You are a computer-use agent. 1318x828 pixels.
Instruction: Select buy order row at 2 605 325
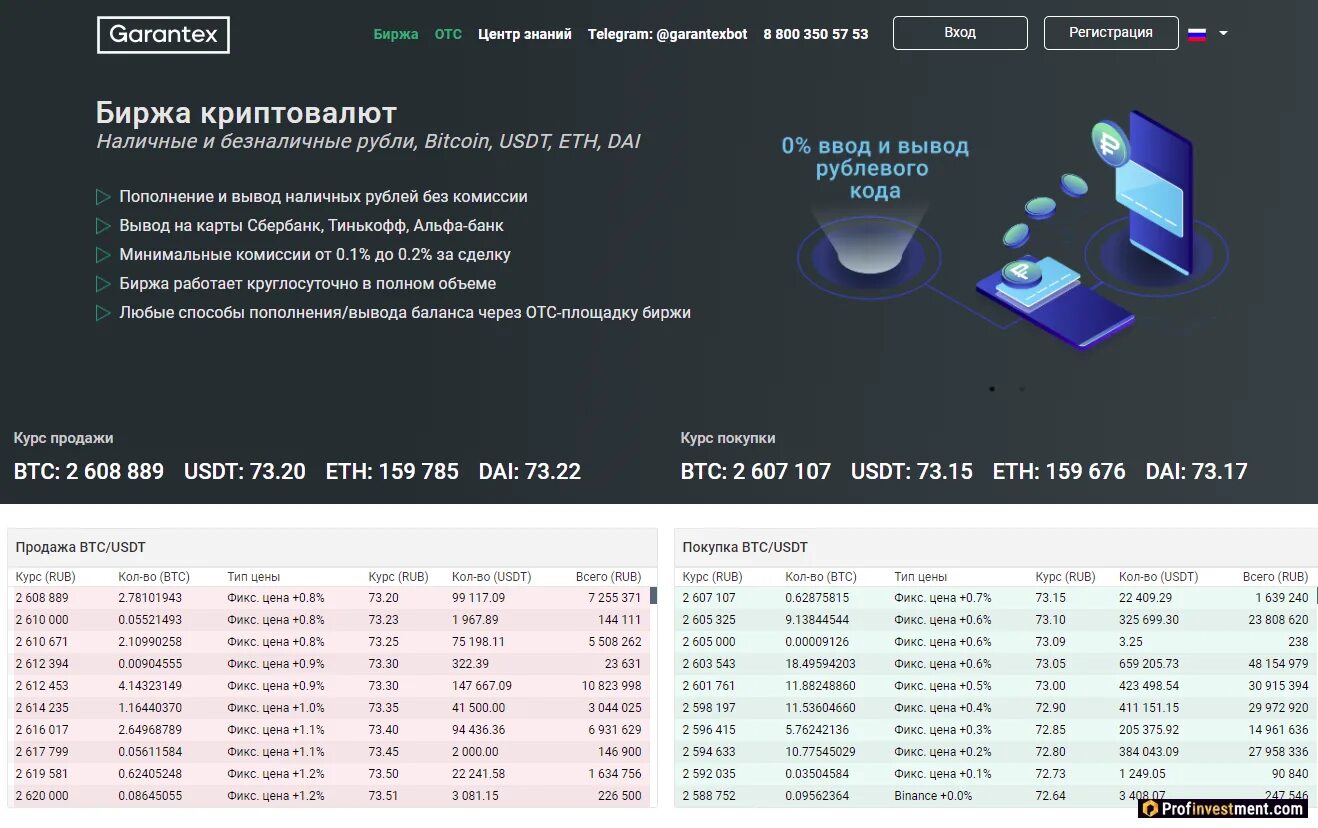point(996,620)
